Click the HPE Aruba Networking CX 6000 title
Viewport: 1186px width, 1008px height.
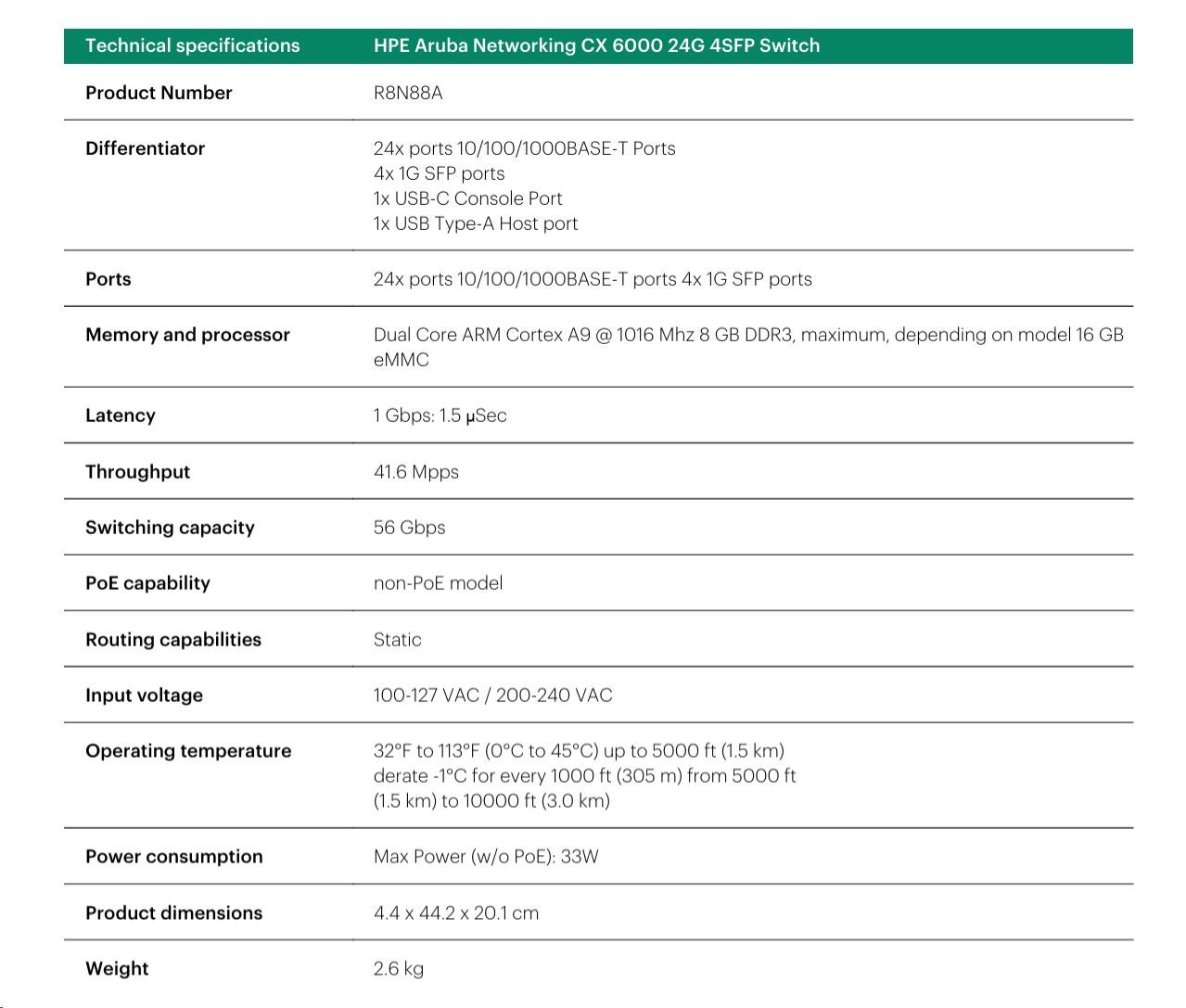point(596,45)
